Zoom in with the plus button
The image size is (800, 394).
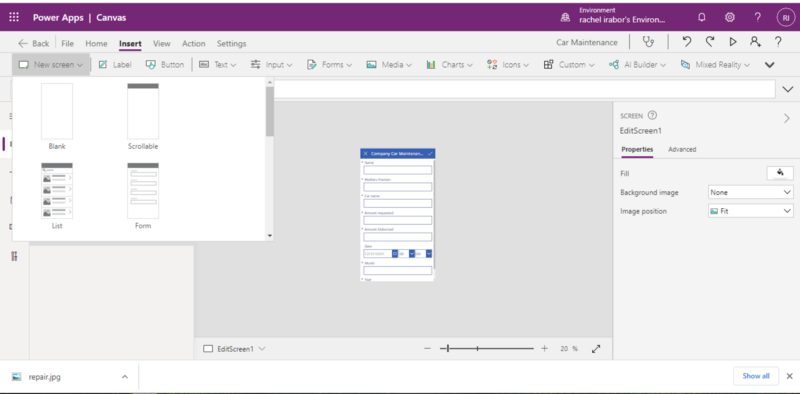[544, 349]
